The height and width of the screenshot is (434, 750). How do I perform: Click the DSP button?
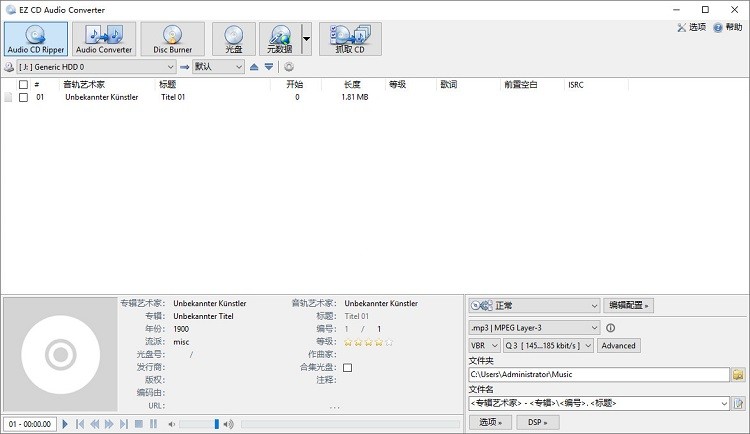coord(536,422)
